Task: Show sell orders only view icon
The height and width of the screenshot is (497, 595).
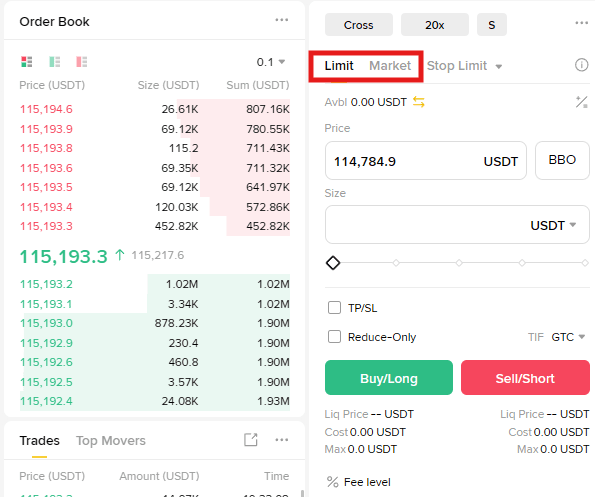Action: [82, 61]
